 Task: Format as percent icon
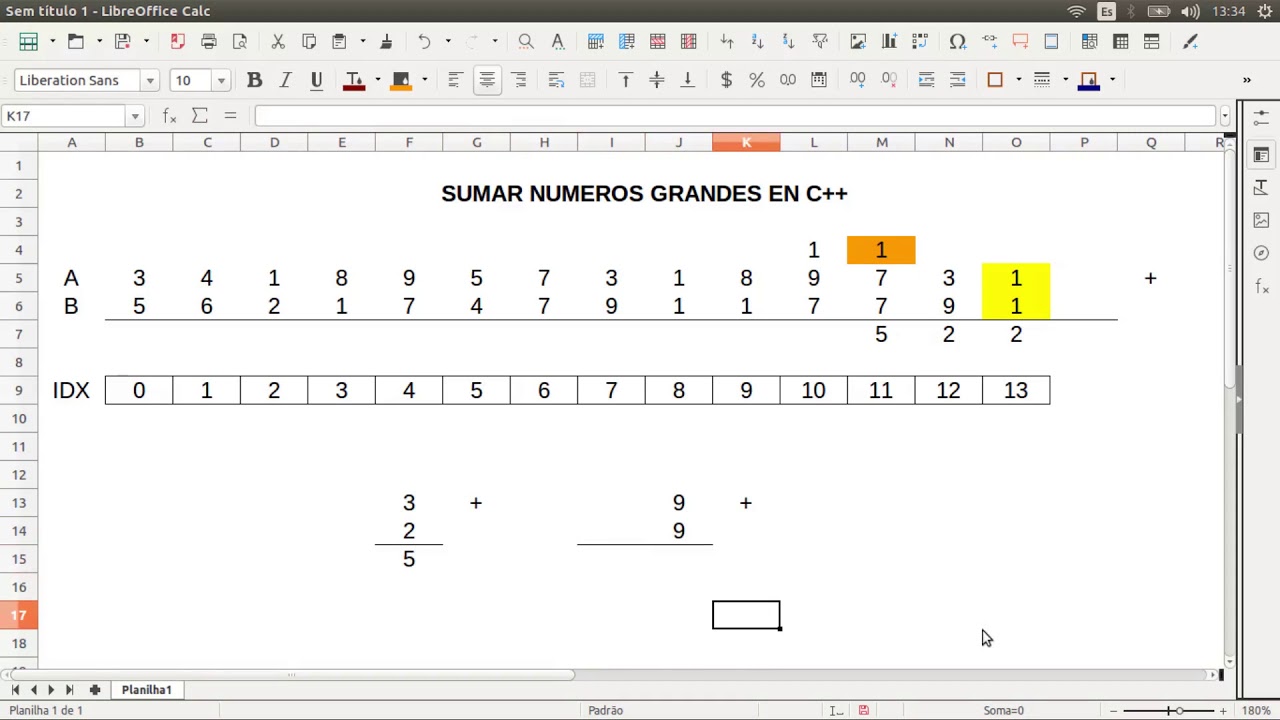click(757, 80)
